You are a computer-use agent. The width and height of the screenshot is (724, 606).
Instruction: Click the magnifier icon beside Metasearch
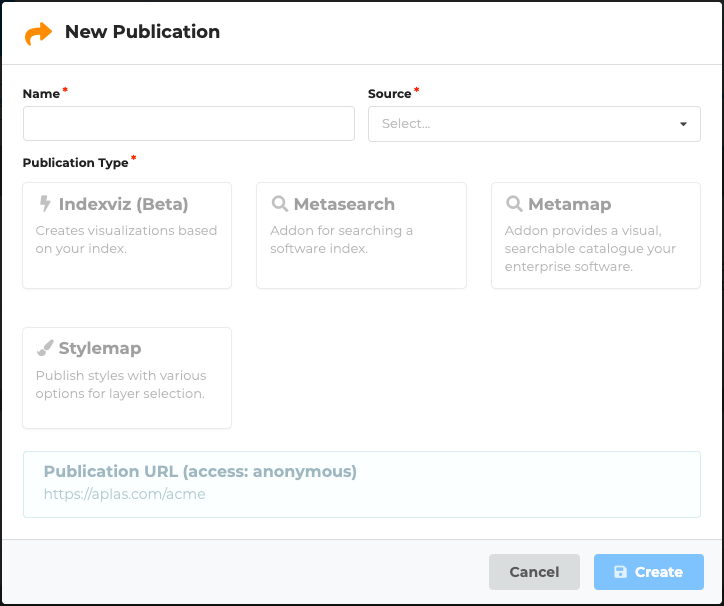pyautogui.click(x=280, y=204)
